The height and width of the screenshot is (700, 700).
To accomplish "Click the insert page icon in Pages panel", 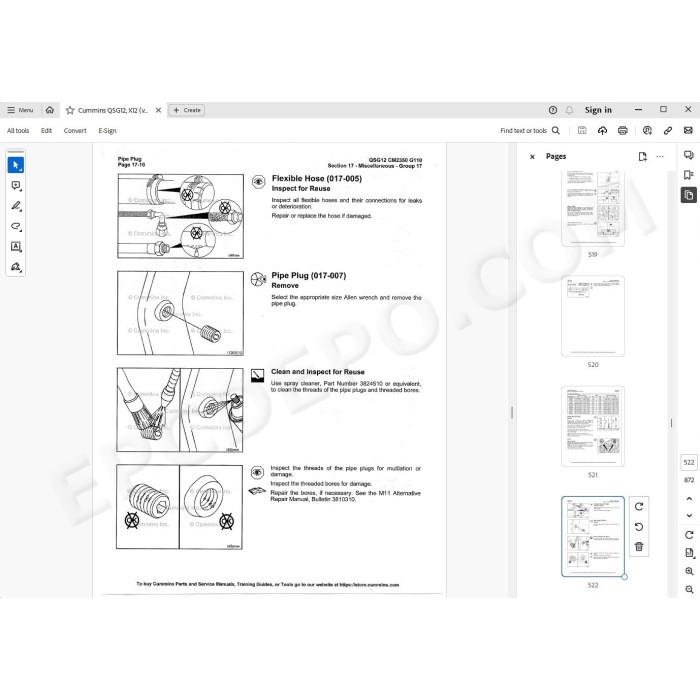I will click(642, 157).
